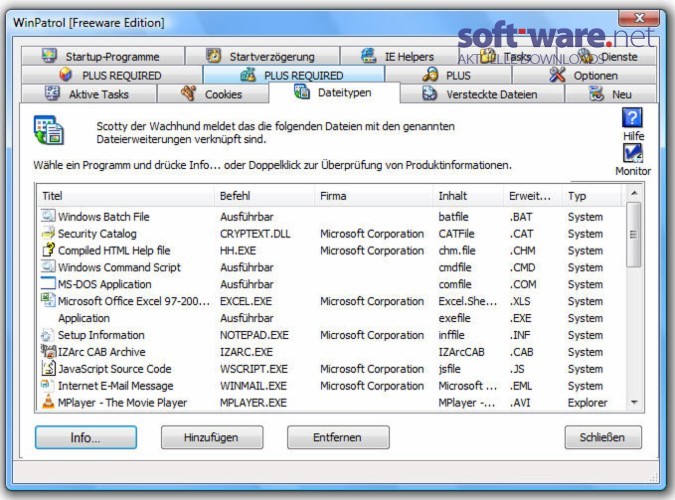Open the Versteckte Dateien tab
This screenshot has height=500, width=675.
coord(482,94)
